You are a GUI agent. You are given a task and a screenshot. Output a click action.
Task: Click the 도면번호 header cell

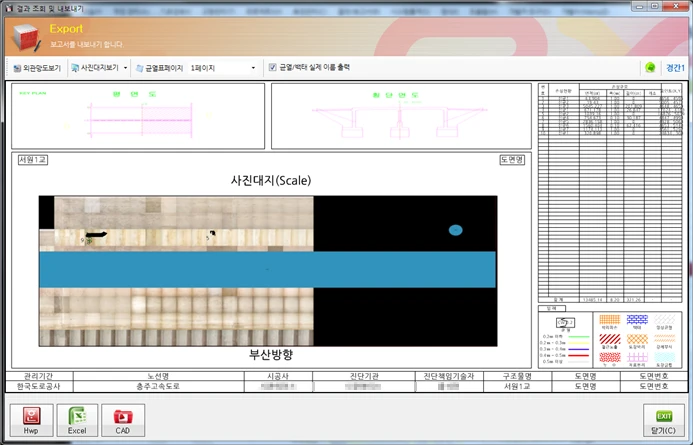coord(654,376)
